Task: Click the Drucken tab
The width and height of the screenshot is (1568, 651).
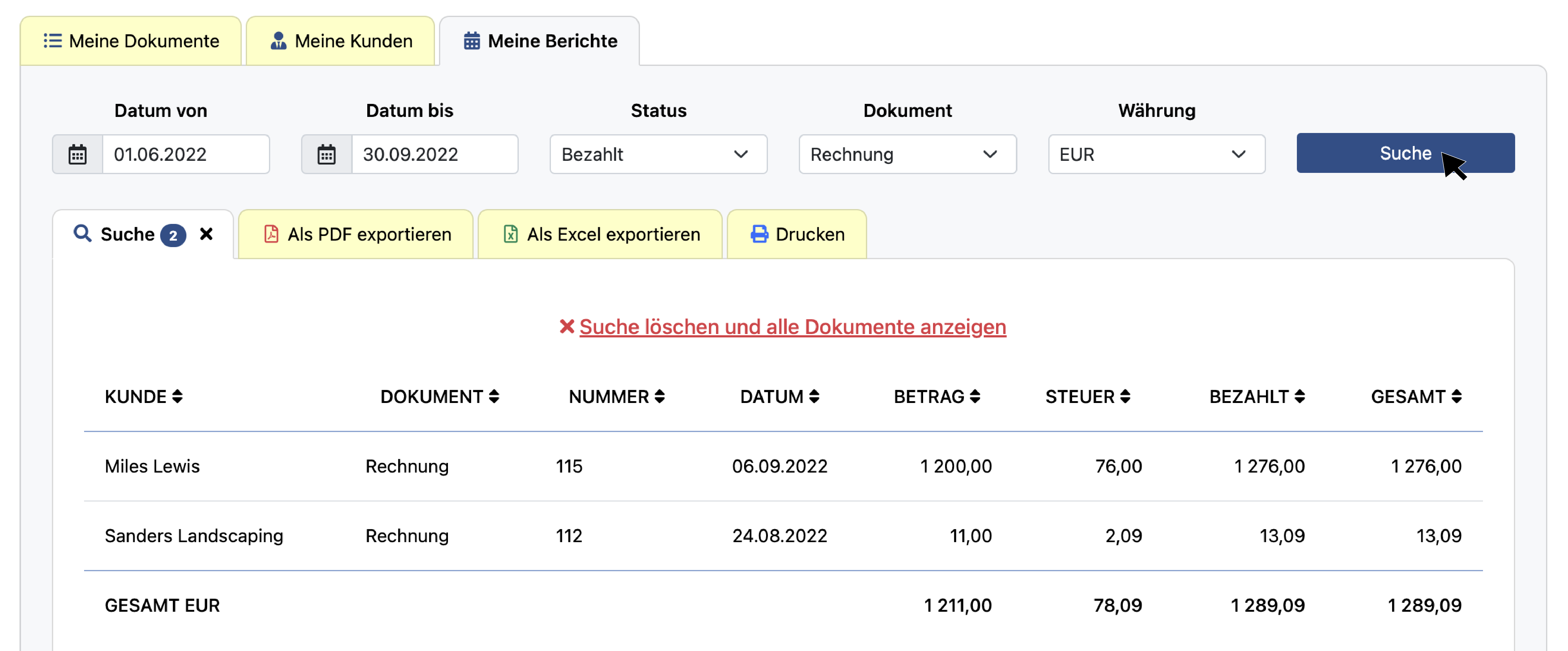Action: tap(797, 234)
